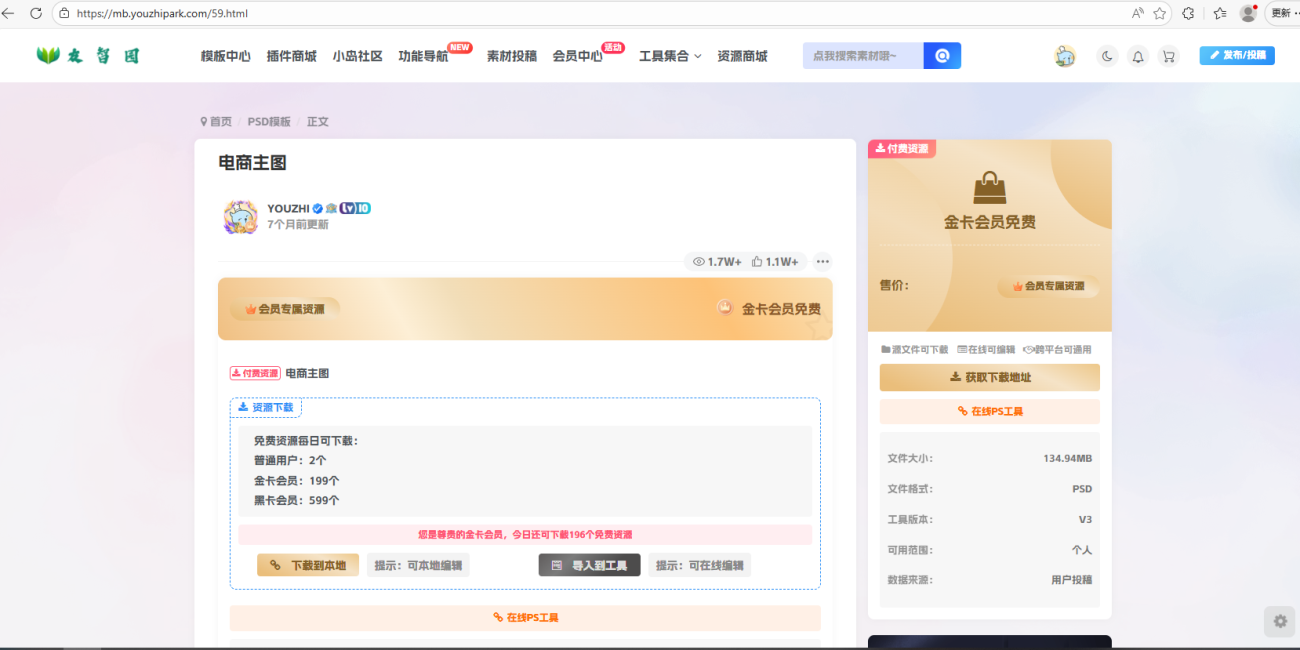Click the ellipsis more-options icon near view count
This screenshot has width=1300, height=650.
pos(822,261)
